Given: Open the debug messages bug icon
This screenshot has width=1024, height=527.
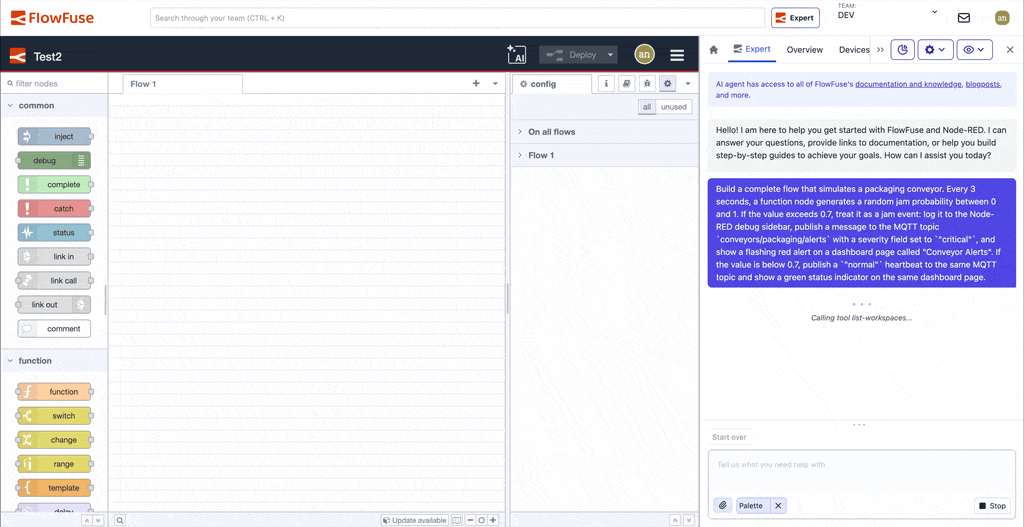Looking at the screenshot, I should 647,84.
